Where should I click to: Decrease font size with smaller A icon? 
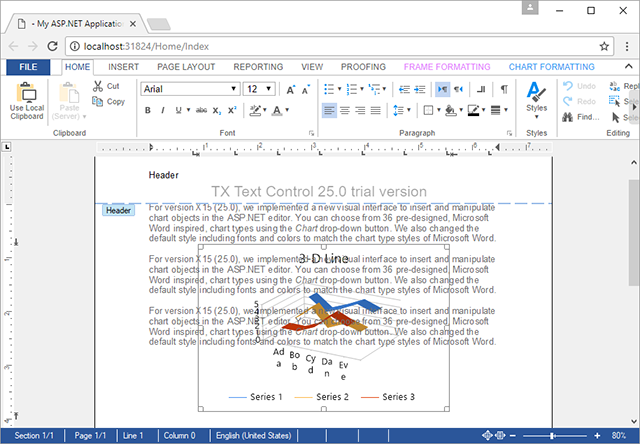coord(305,90)
